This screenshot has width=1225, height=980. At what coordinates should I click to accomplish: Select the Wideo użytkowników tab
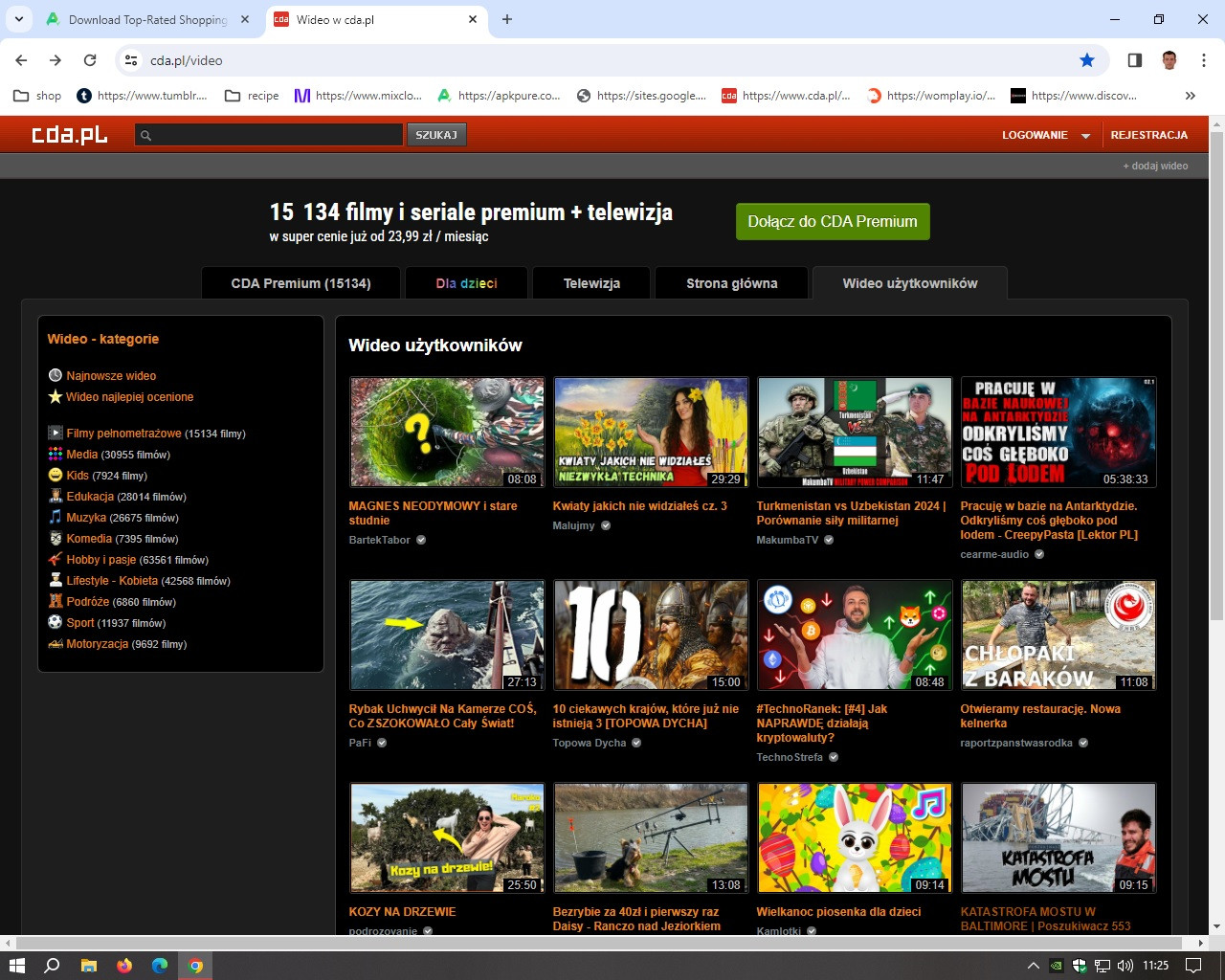pos(910,283)
